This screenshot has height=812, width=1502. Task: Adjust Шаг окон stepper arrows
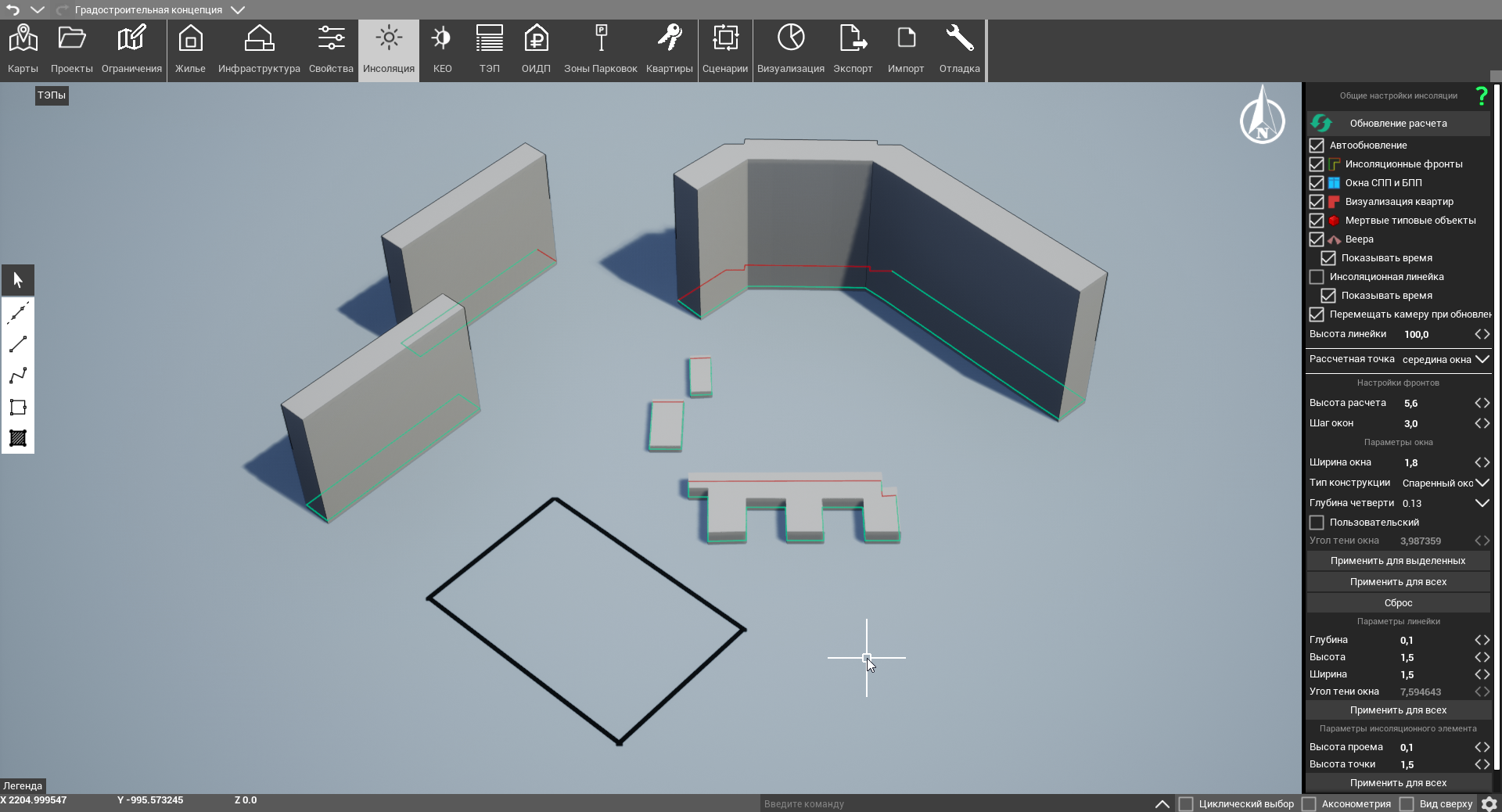tap(1482, 423)
